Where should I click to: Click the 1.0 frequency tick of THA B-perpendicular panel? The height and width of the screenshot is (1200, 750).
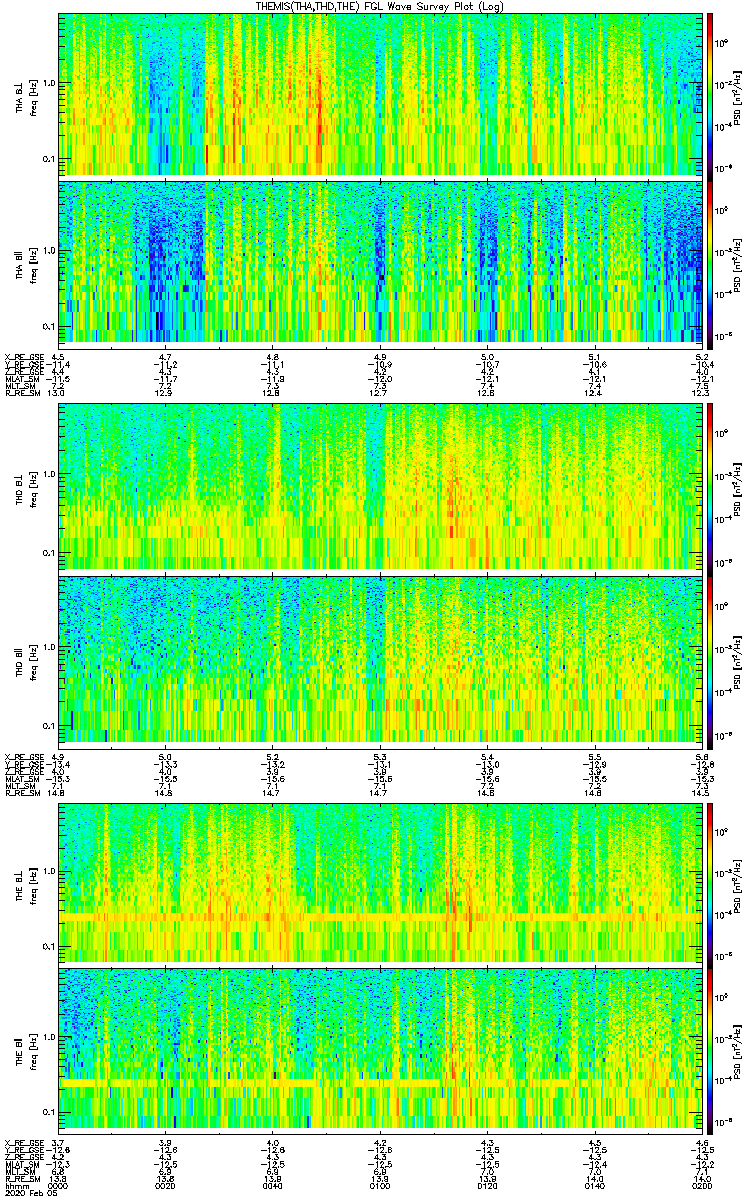pyautogui.click(x=48, y=83)
